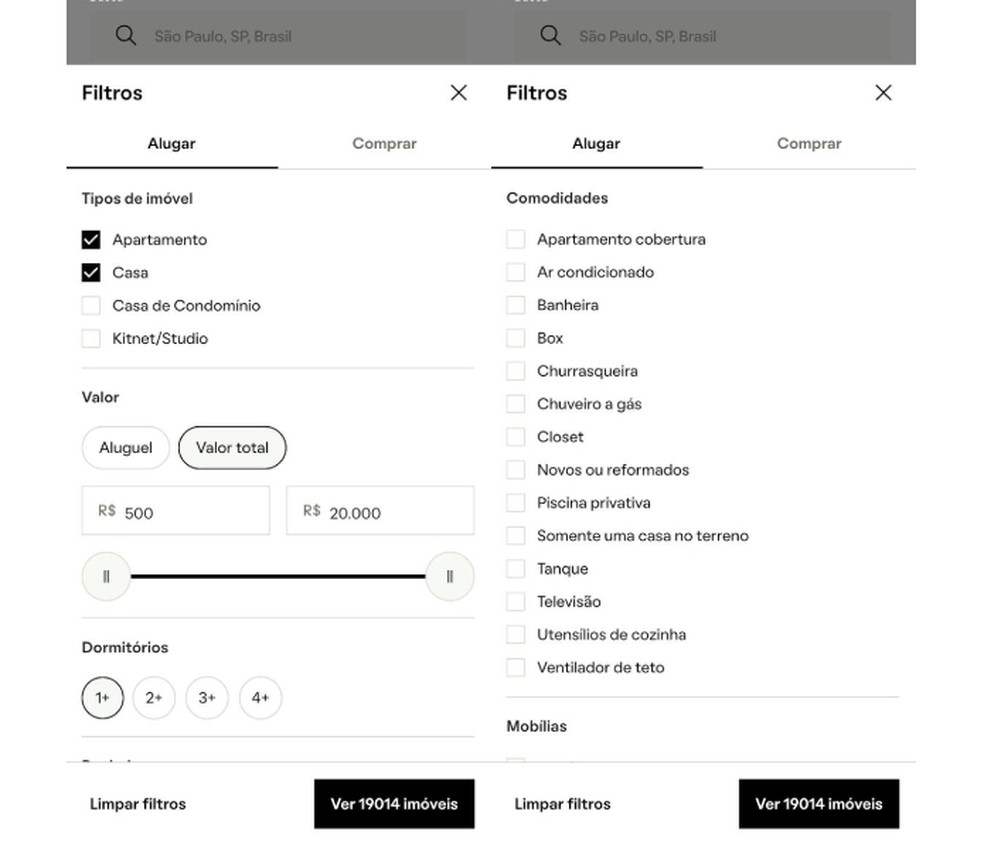Enable the Kitnet/Studio filter
The height and width of the screenshot is (842, 984).
[91, 338]
